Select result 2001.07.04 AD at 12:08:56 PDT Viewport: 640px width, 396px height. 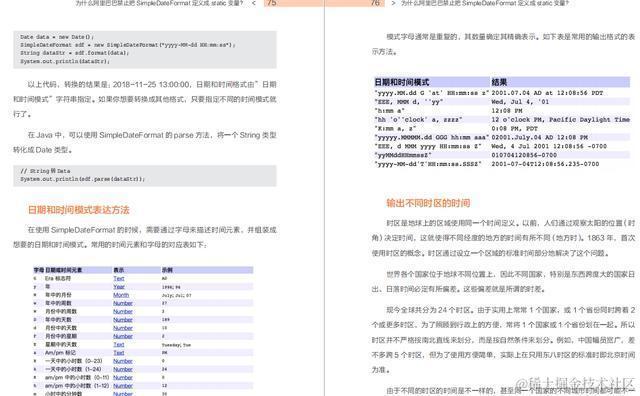tap(547, 93)
